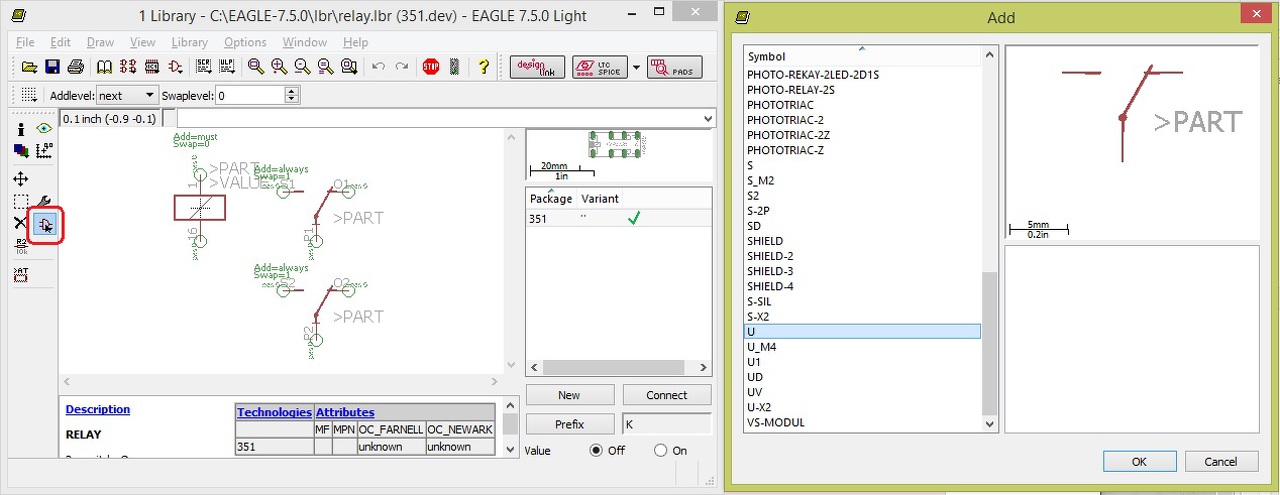Click the Swaplevel input field
The height and width of the screenshot is (495, 1280).
pos(250,95)
